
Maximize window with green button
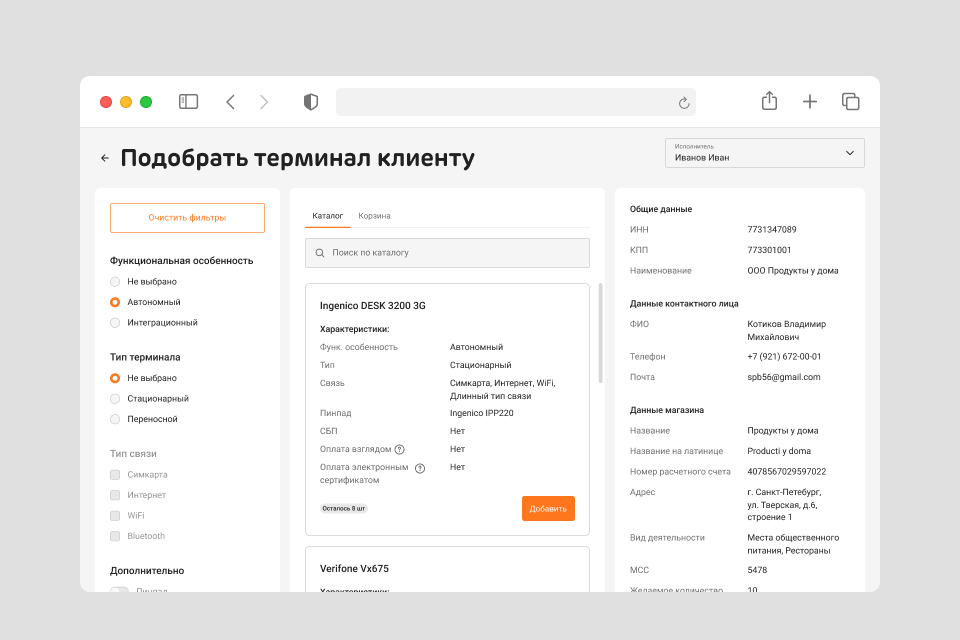pyautogui.click(x=146, y=102)
